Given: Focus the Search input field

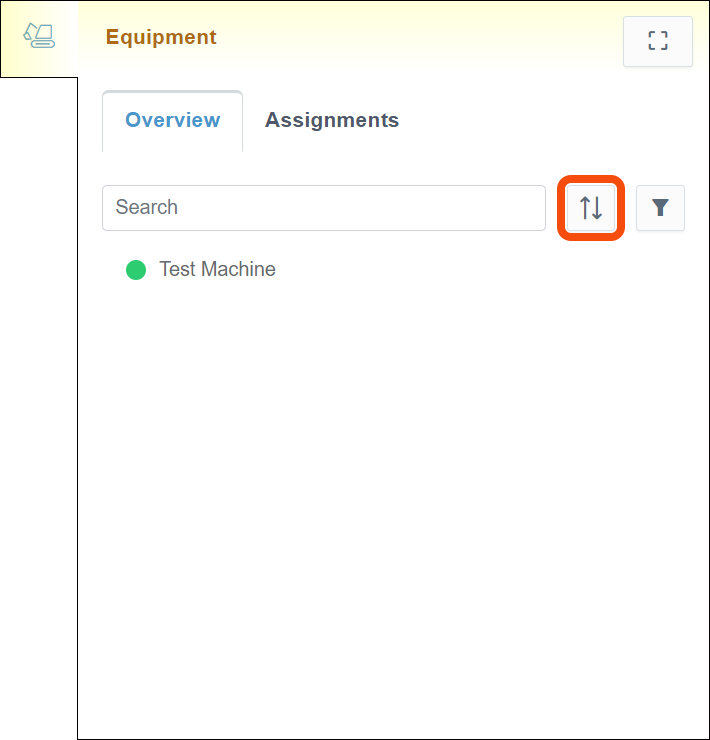Looking at the screenshot, I should 323,208.
